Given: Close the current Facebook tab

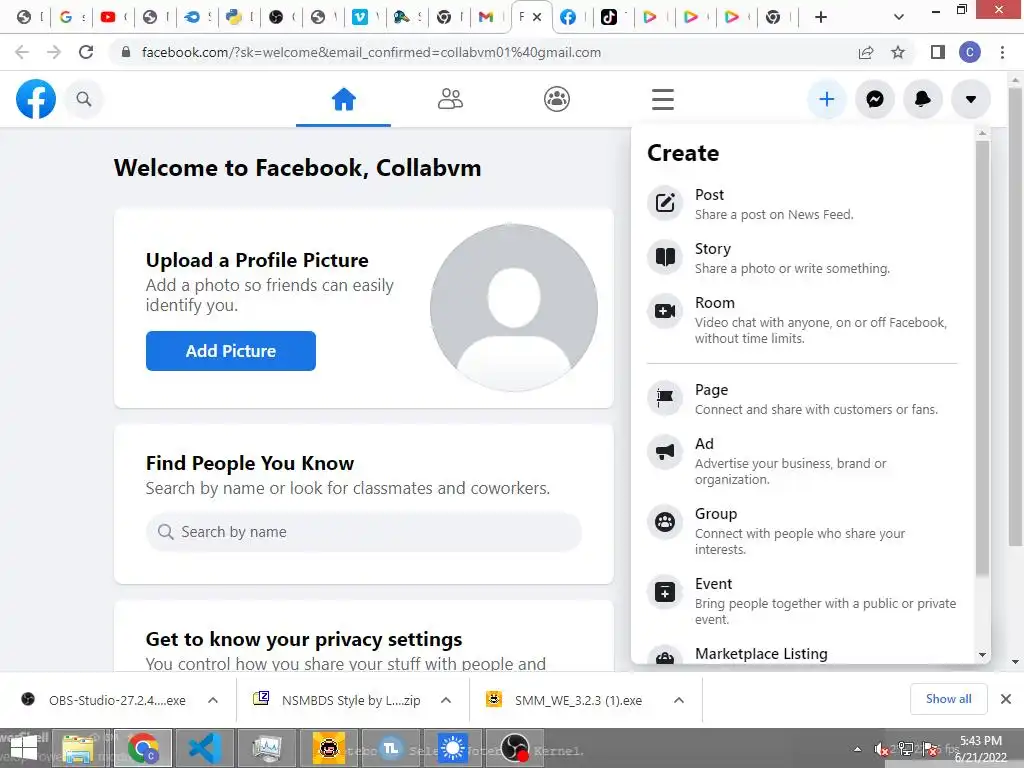Looking at the screenshot, I should pyautogui.click(x=537, y=17).
